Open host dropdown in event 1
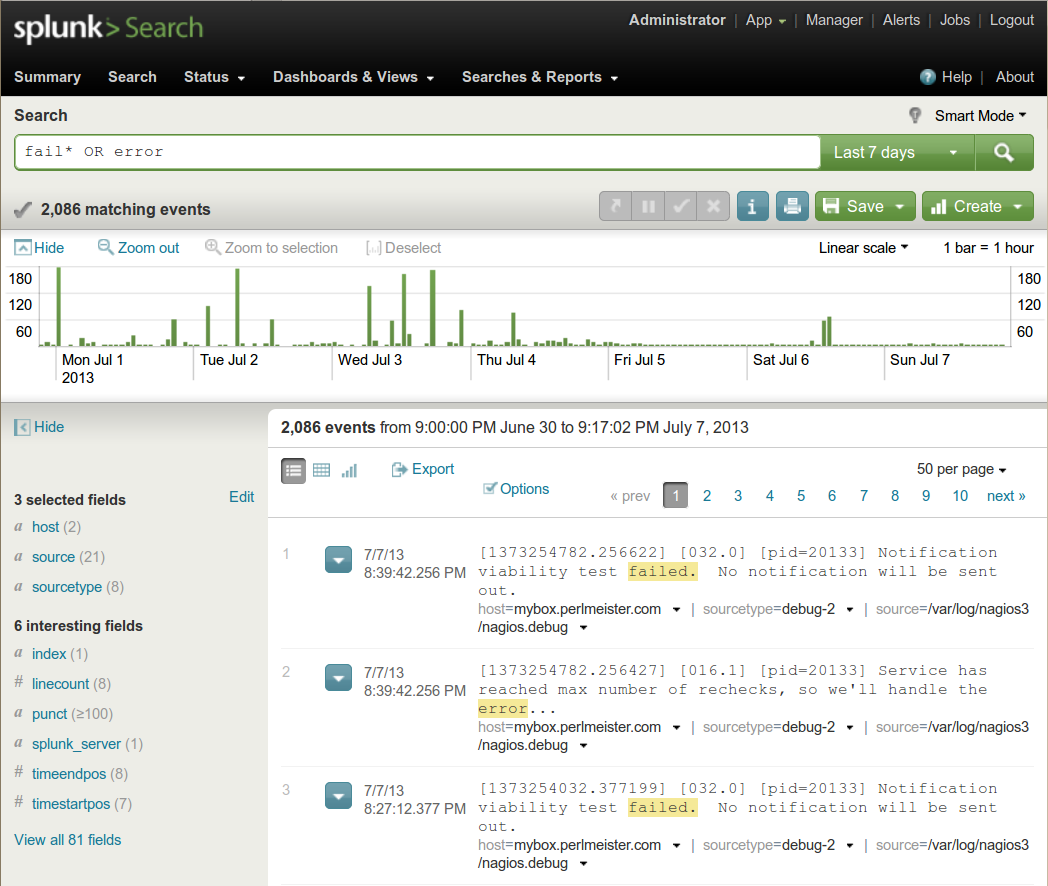The image size is (1048, 886). [x=676, y=609]
